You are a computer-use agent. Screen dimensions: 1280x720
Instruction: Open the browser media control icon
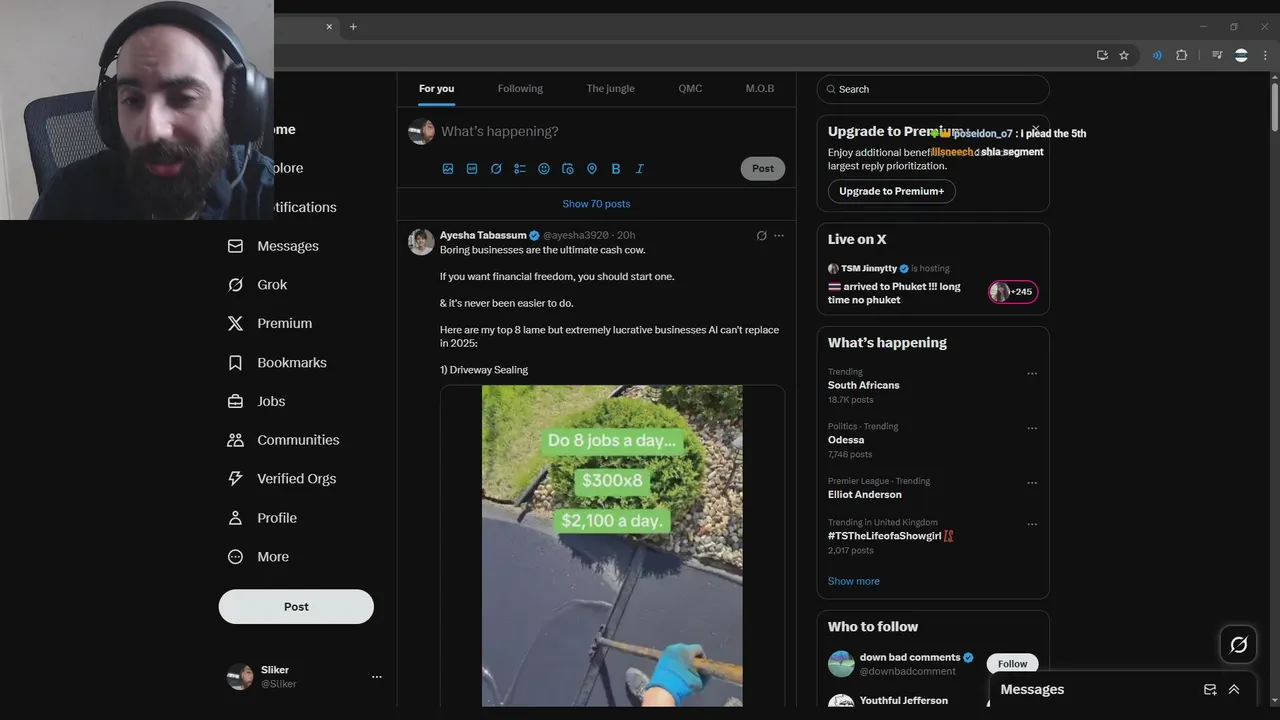tap(1217, 55)
